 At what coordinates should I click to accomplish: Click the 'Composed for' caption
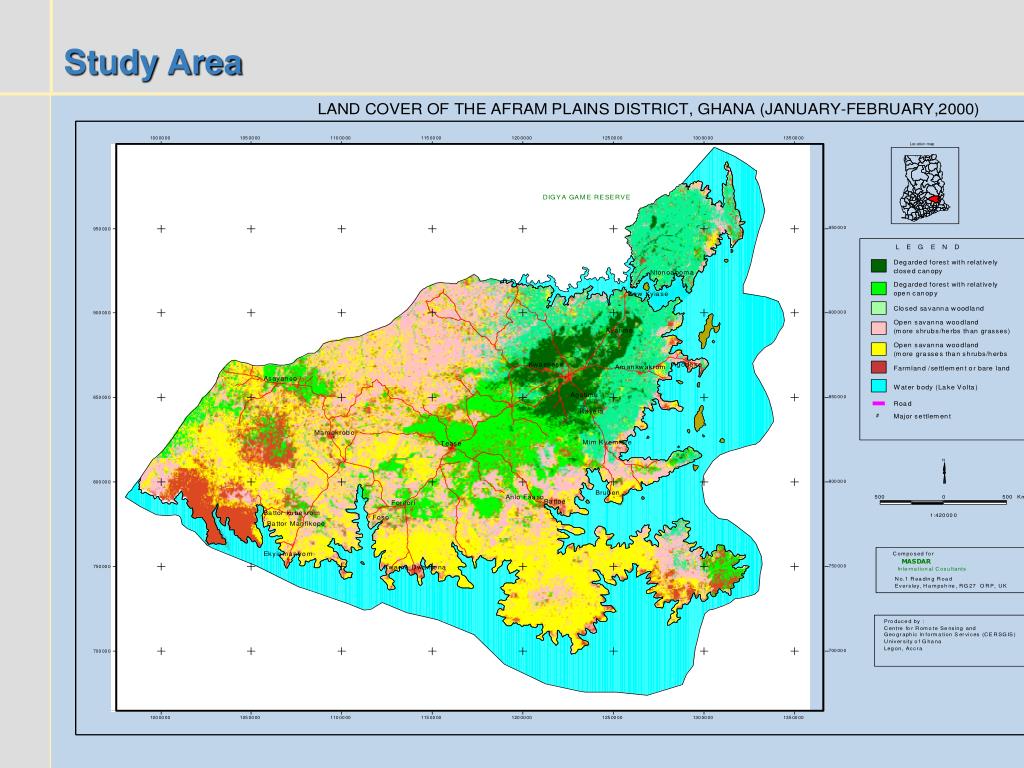click(x=913, y=554)
